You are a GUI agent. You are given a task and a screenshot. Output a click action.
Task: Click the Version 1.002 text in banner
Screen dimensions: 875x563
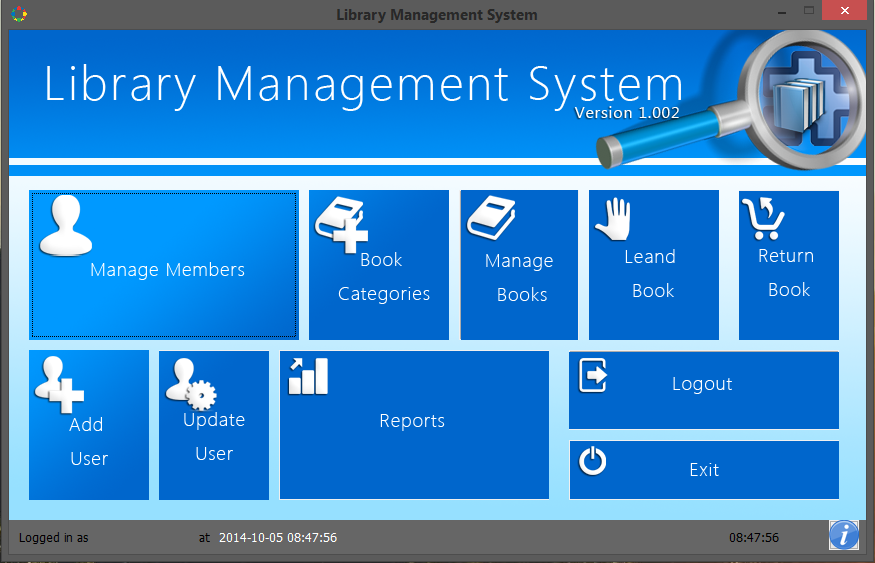[x=627, y=113]
